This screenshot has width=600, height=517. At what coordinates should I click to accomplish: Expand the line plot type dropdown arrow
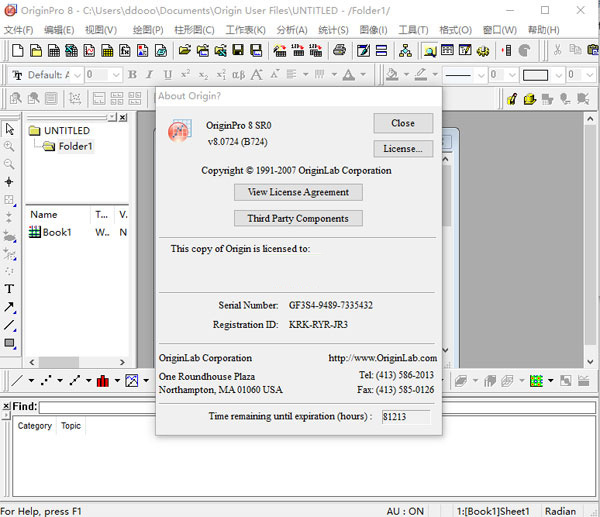click(x=31, y=381)
